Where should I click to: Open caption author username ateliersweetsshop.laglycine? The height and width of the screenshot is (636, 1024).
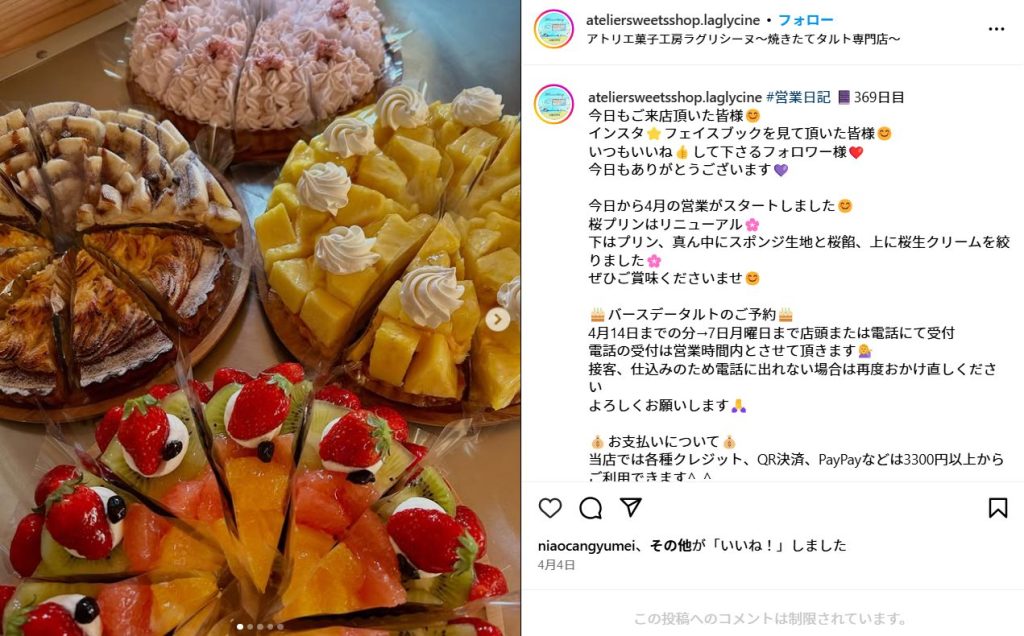coord(675,97)
